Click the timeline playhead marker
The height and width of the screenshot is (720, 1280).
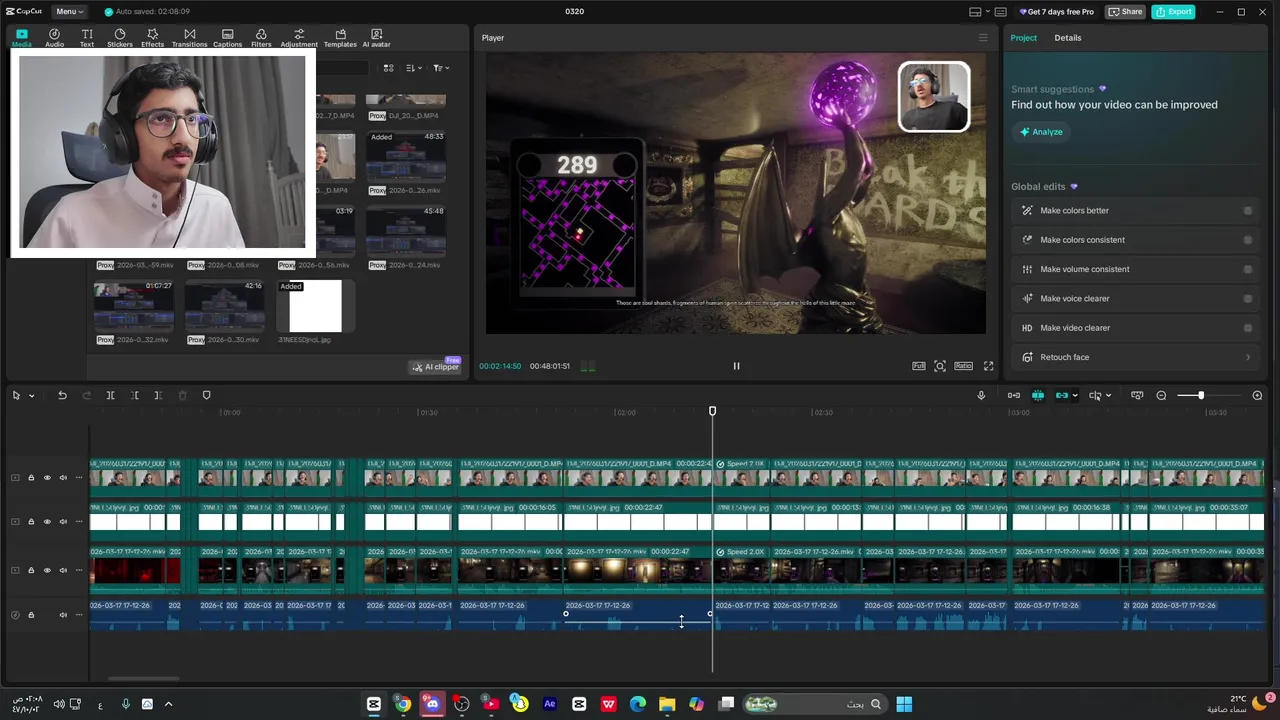point(712,411)
